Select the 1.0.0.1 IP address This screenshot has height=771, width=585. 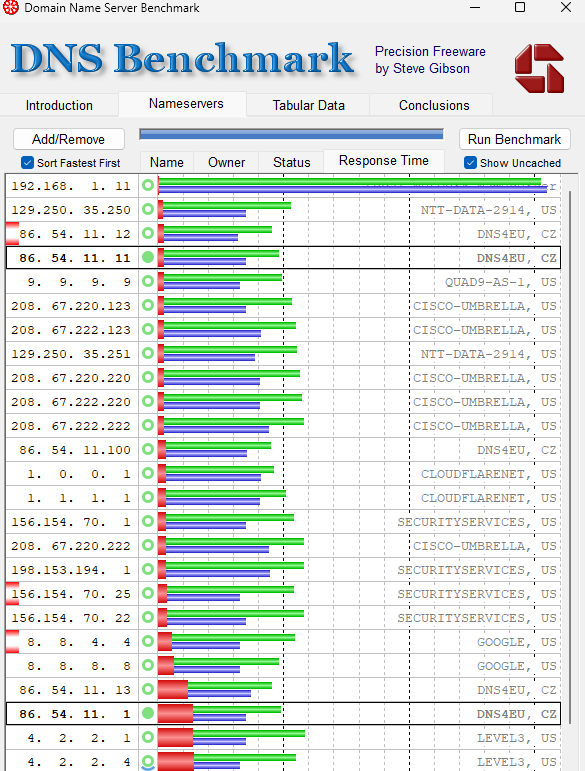pyautogui.click(x=79, y=474)
